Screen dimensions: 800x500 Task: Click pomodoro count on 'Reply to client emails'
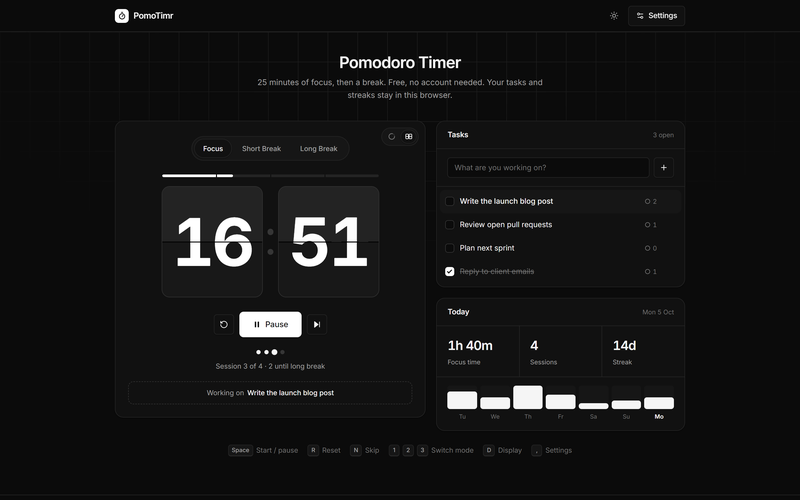pyautogui.click(x=651, y=271)
